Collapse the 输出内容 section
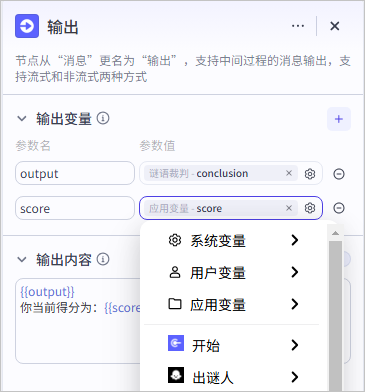The height and width of the screenshot is (392, 365). [x=22, y=259]
